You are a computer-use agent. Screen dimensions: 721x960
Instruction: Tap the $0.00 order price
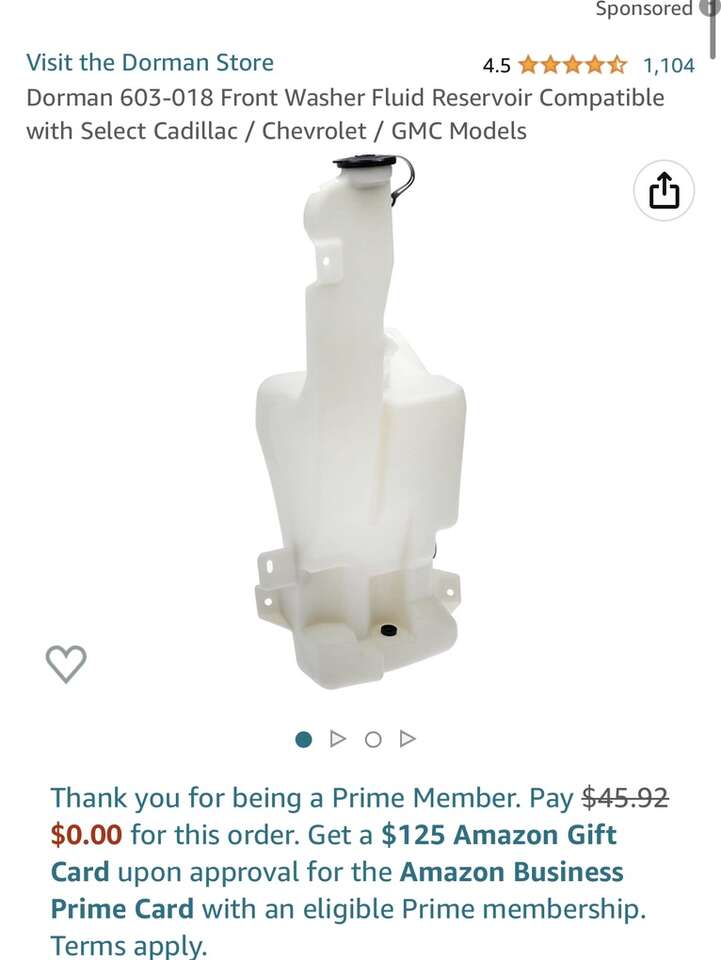86,834
